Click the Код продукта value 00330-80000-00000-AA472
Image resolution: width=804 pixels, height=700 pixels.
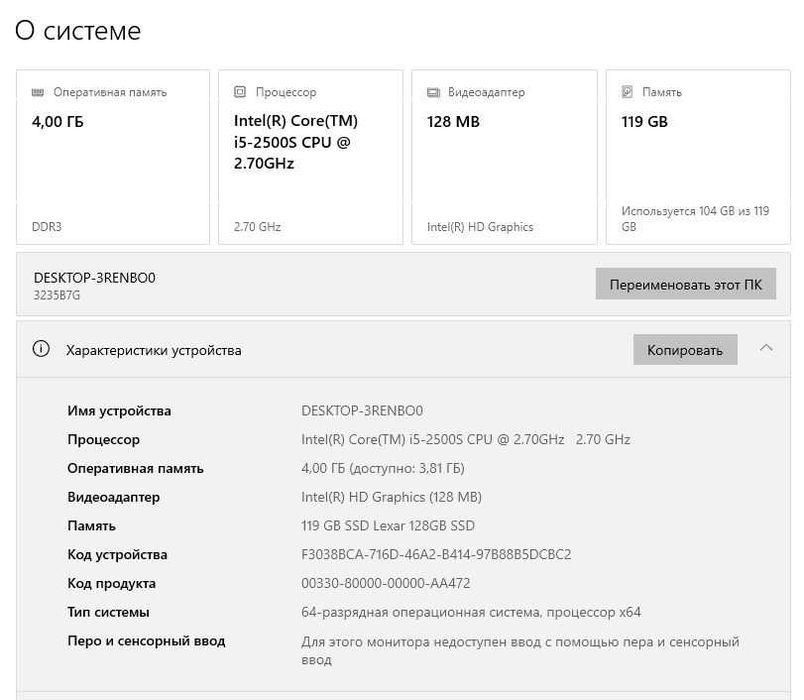pyautogui.click(x=385, y=583)
